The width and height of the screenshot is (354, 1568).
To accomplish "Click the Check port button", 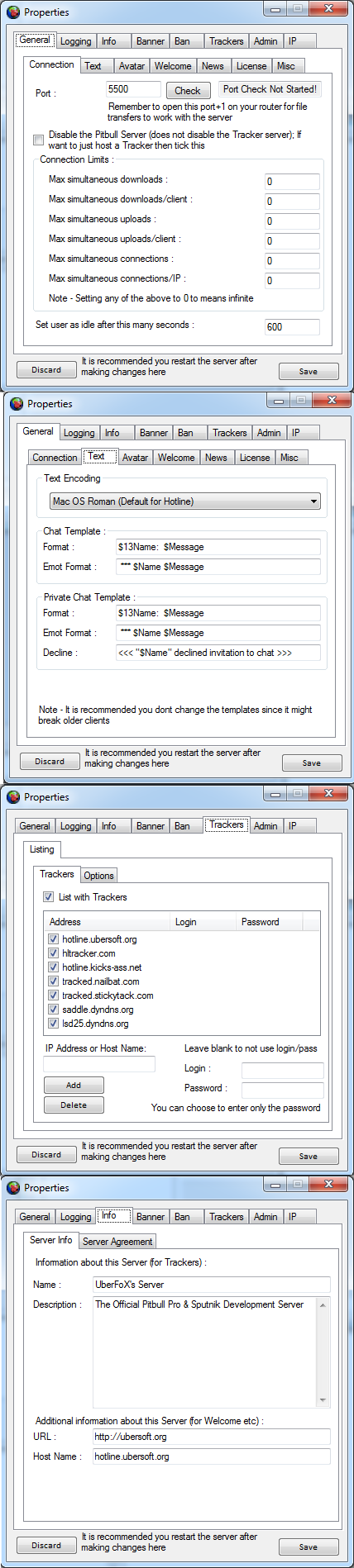I will [188, 91].
